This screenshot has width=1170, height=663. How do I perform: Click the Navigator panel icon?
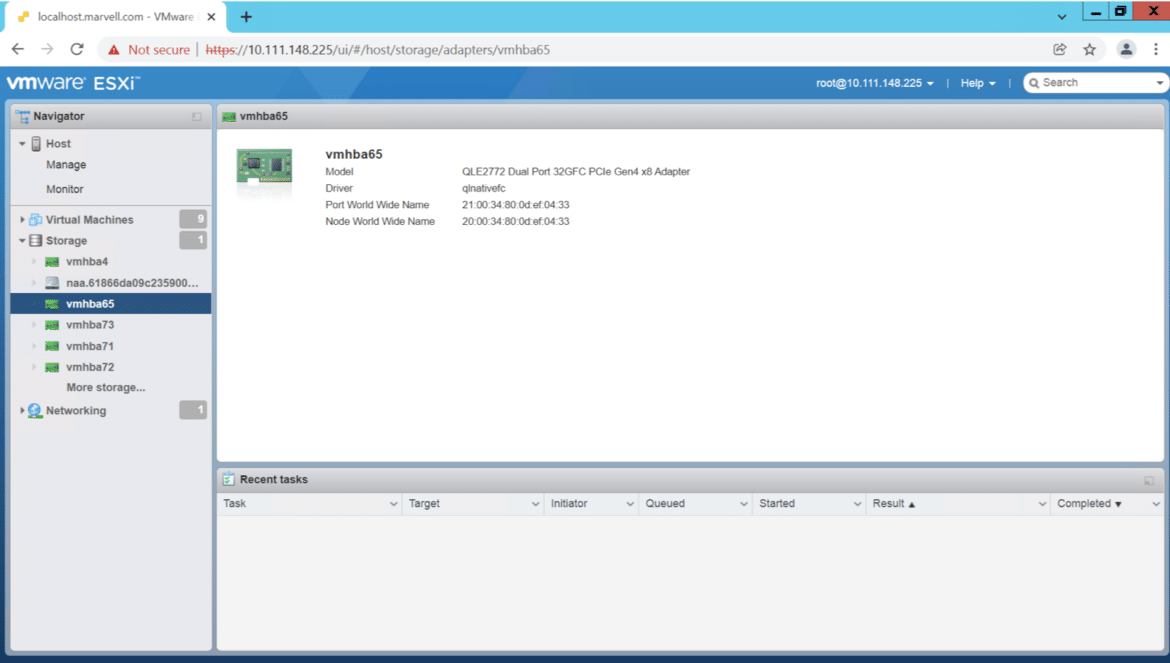pyautogui.click(x=22, y=116)
